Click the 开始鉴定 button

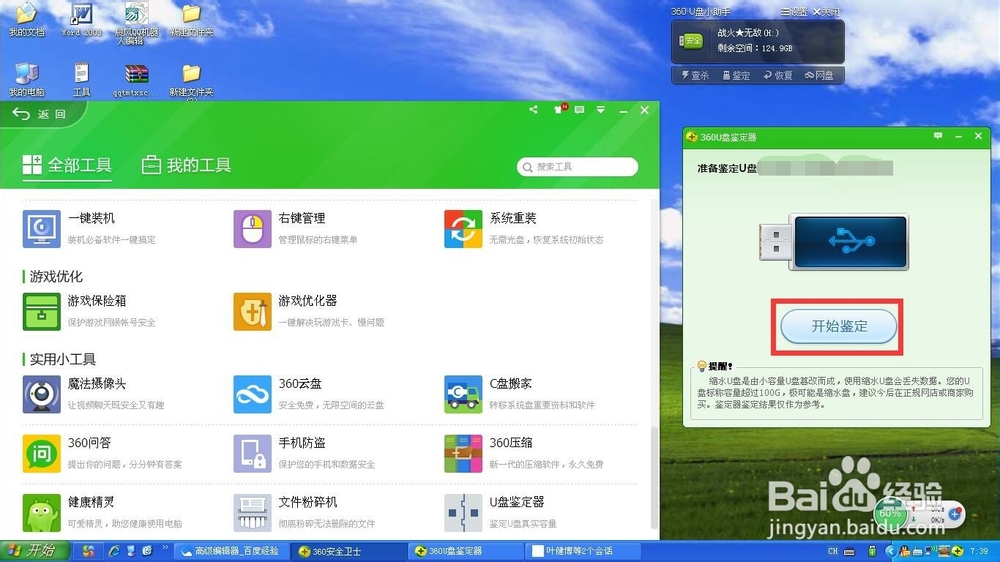click(838, 327)
